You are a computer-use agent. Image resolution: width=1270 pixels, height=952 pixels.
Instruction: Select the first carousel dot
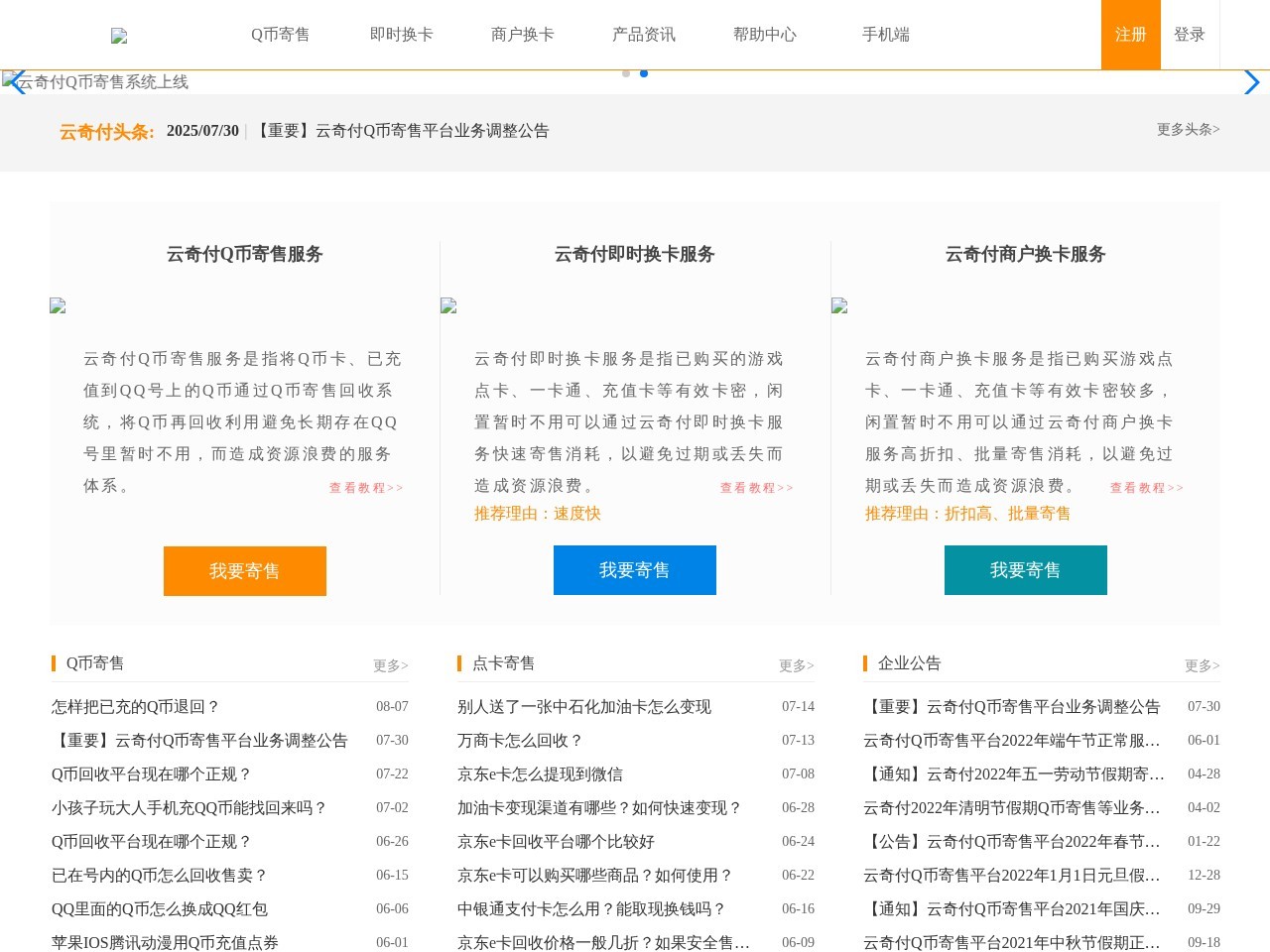coord(625,73)
